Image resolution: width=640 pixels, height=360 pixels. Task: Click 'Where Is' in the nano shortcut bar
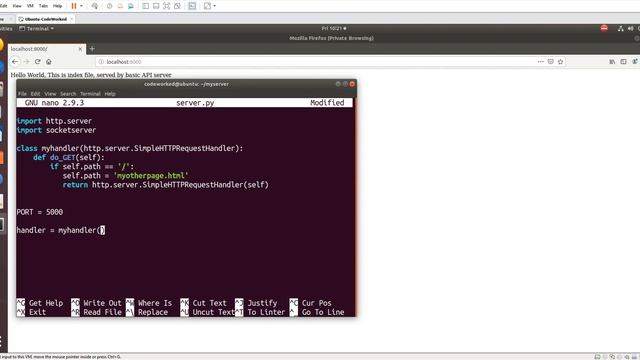(x=155, y=303)
